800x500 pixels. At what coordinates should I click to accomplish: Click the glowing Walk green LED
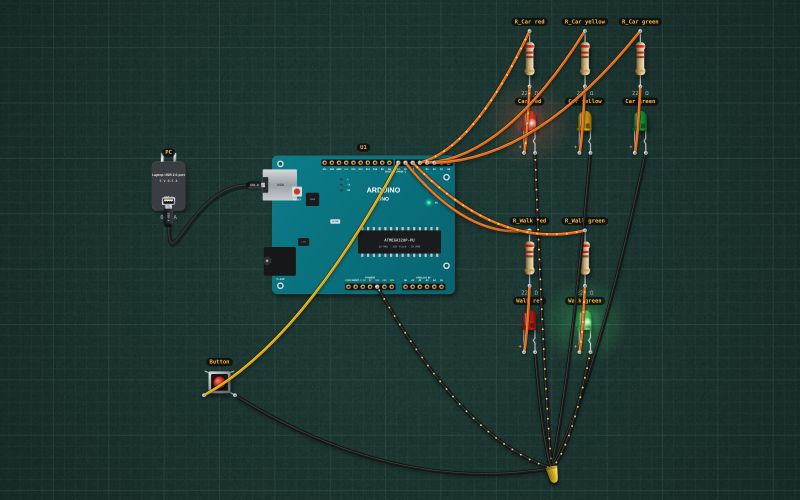[x=585, y=322]
